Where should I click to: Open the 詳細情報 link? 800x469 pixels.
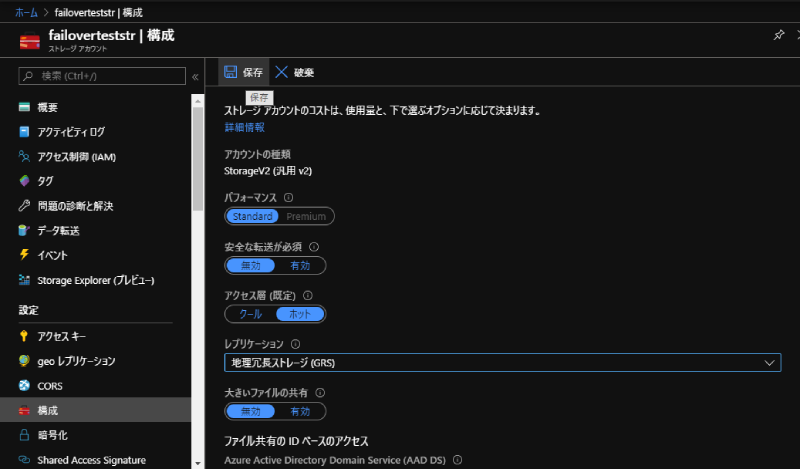(x=244, y=127)
